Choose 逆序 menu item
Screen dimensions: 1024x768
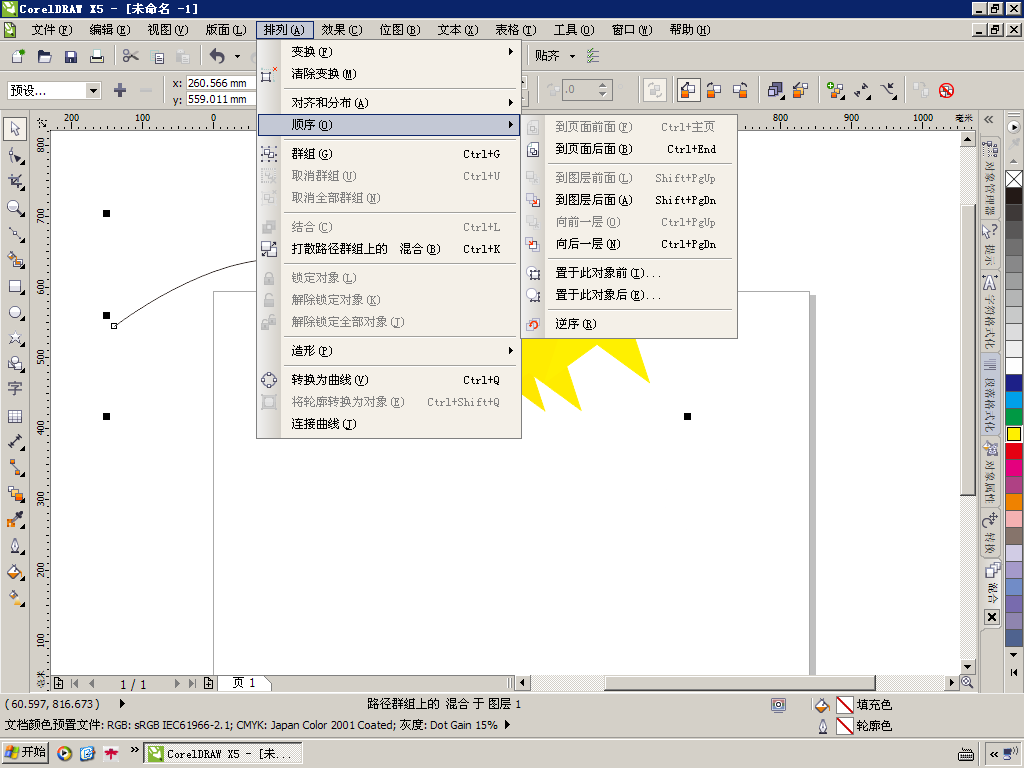[x=630, y=324]
